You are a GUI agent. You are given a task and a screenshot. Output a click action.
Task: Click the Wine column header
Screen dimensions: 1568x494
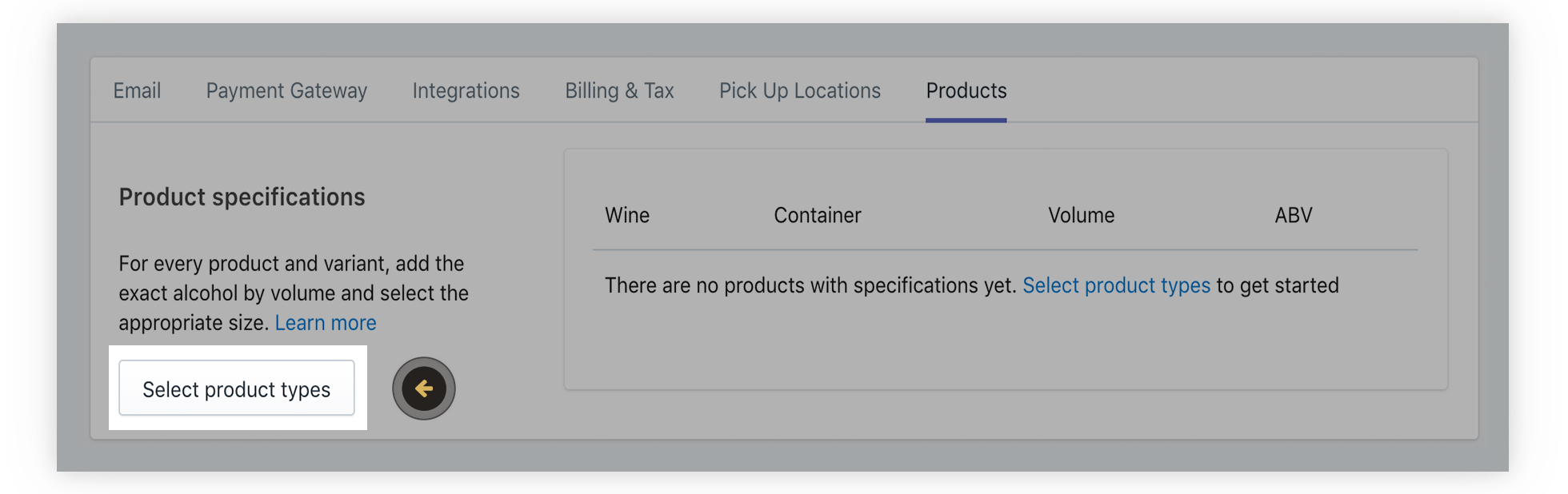click(627, 215)
